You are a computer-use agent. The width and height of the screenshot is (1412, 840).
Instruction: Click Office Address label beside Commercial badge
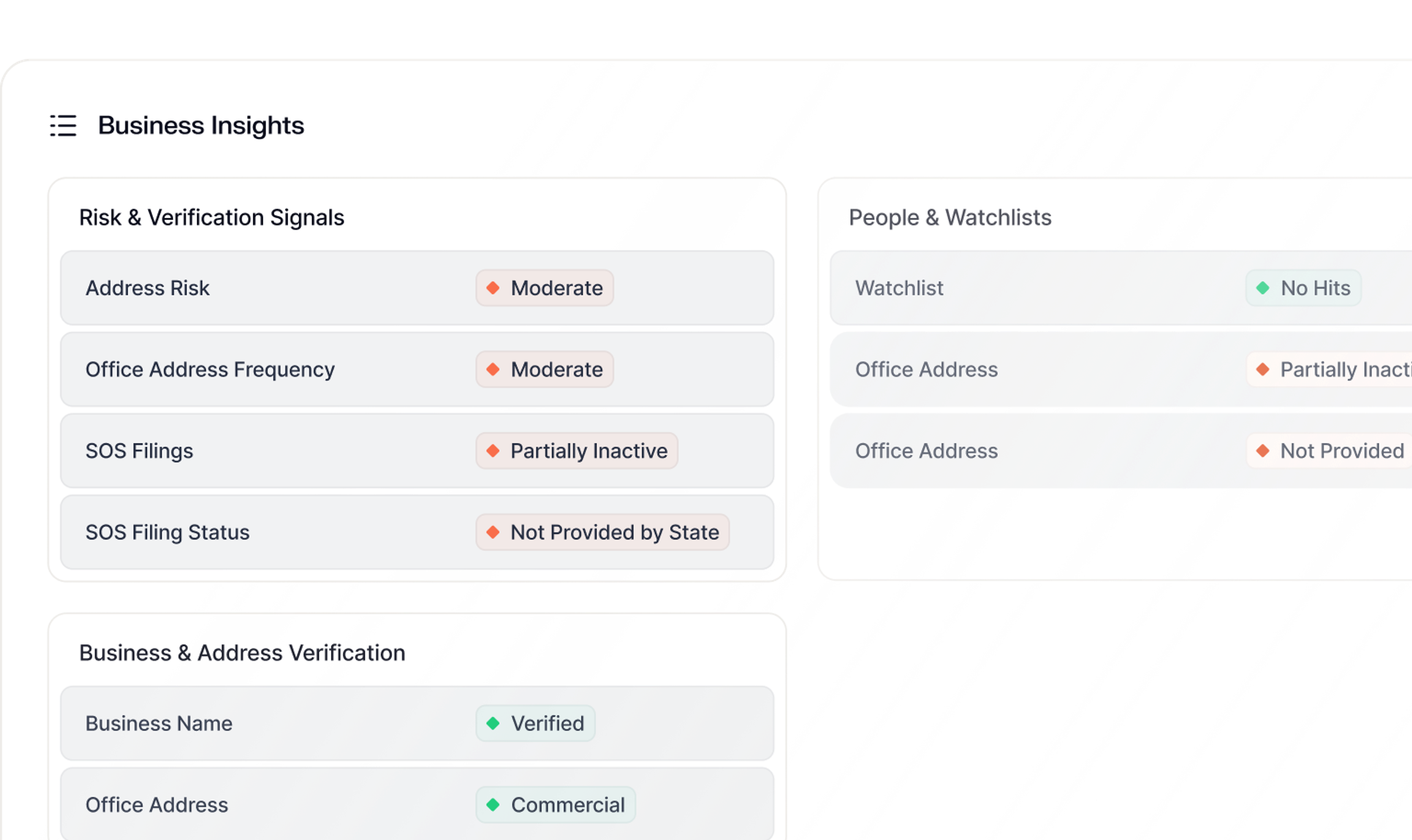157,805
